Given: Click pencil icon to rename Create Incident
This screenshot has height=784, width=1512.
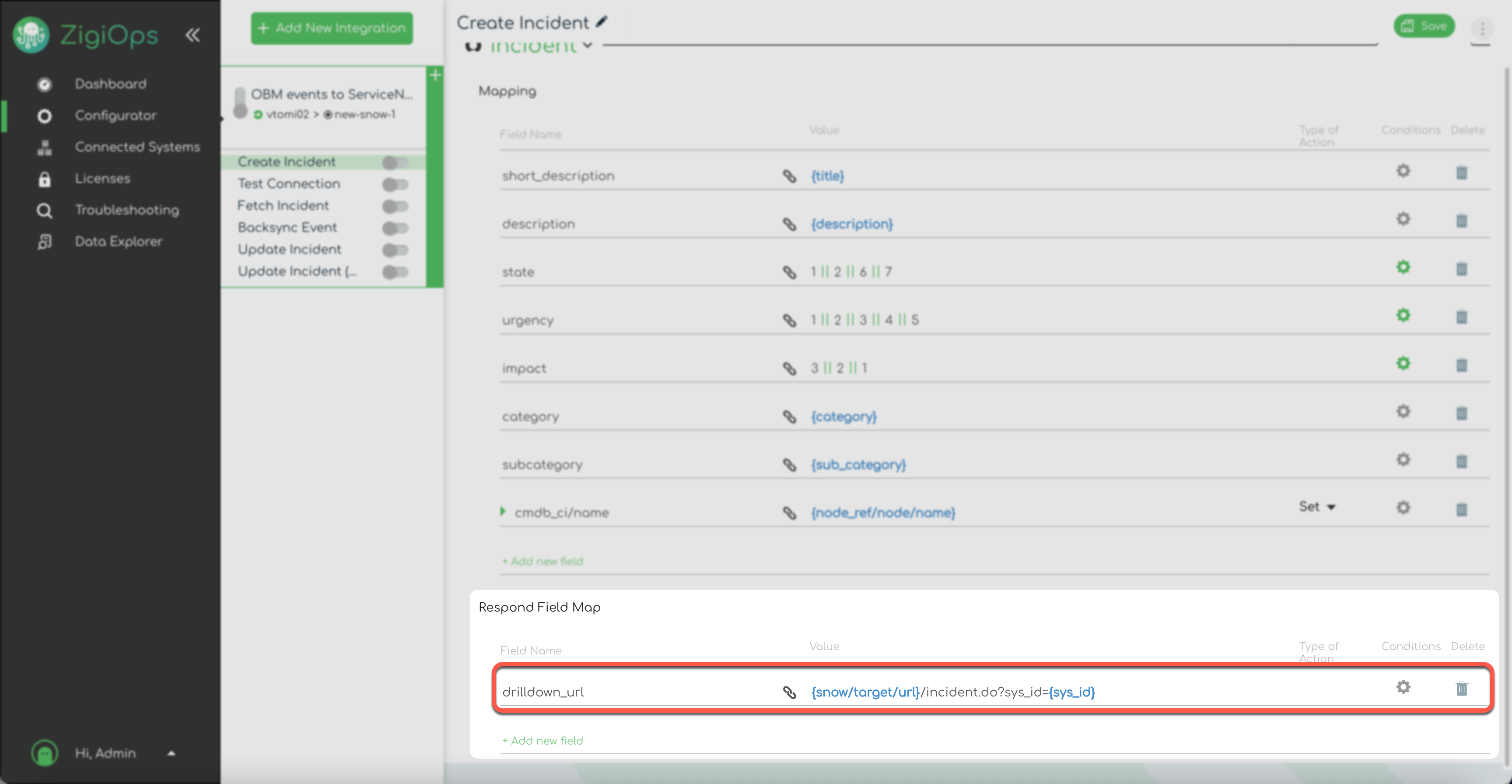Looking at the screenshot, I should pyautogui.click(x=602, y=22).
